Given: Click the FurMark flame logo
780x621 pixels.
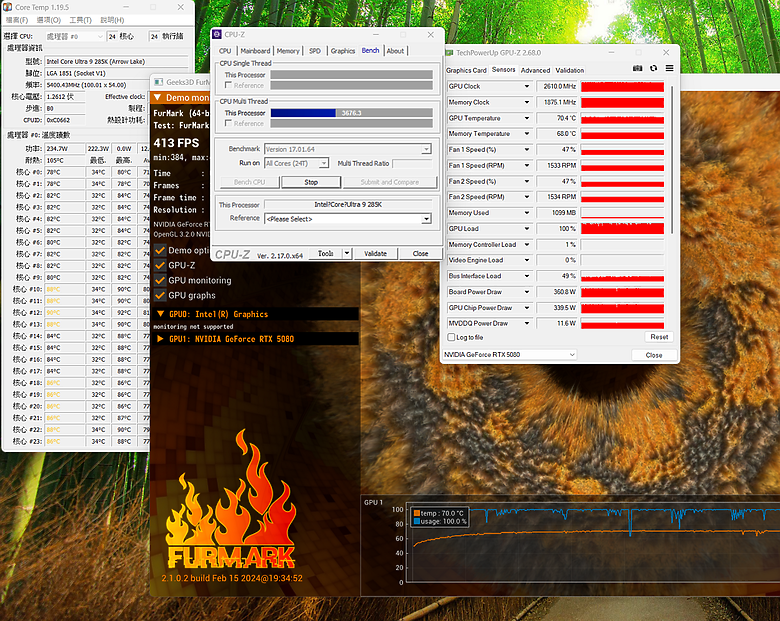Looking at the screenshot, I should pos(232,500).
